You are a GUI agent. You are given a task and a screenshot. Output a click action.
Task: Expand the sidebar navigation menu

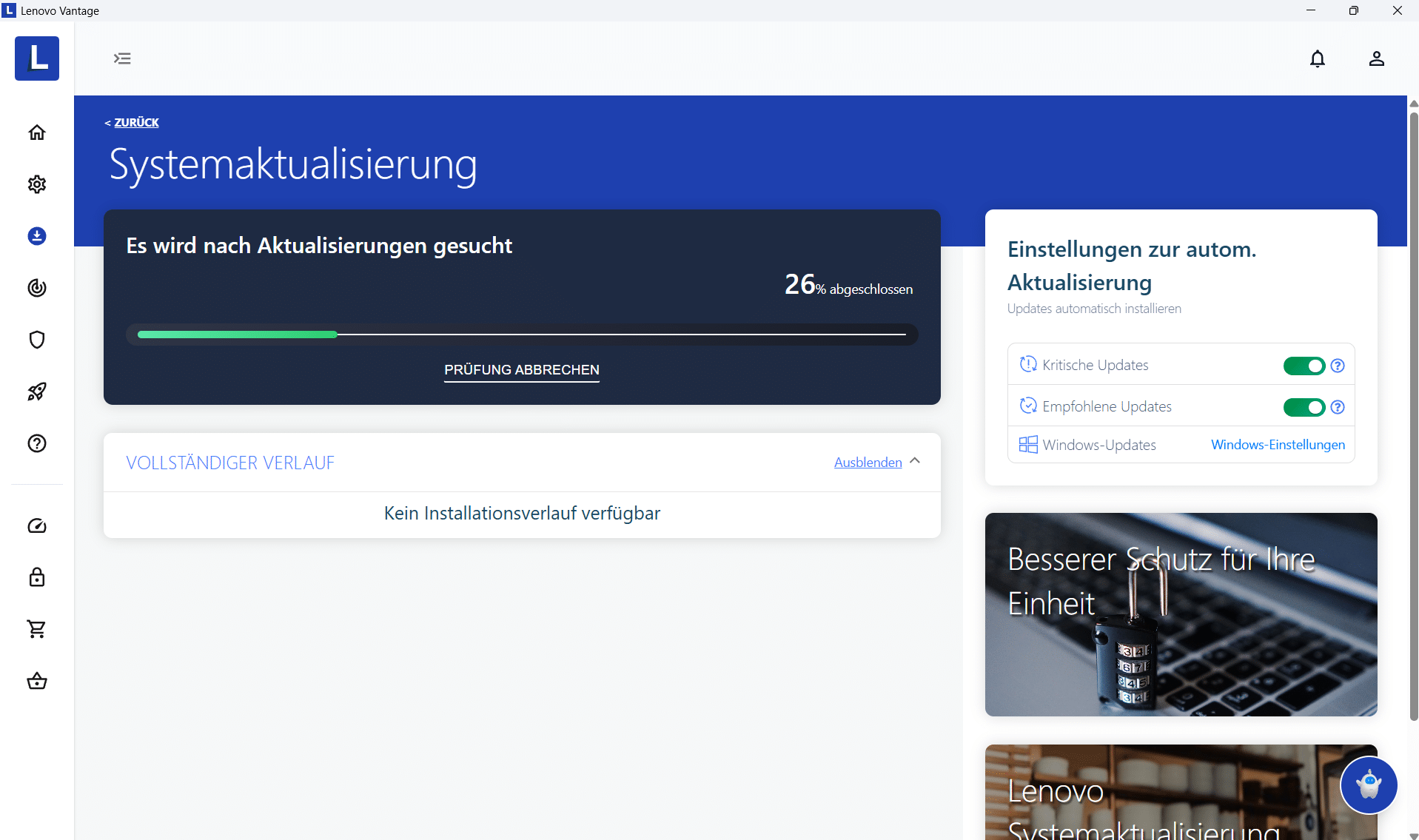(x=122, y=58)
